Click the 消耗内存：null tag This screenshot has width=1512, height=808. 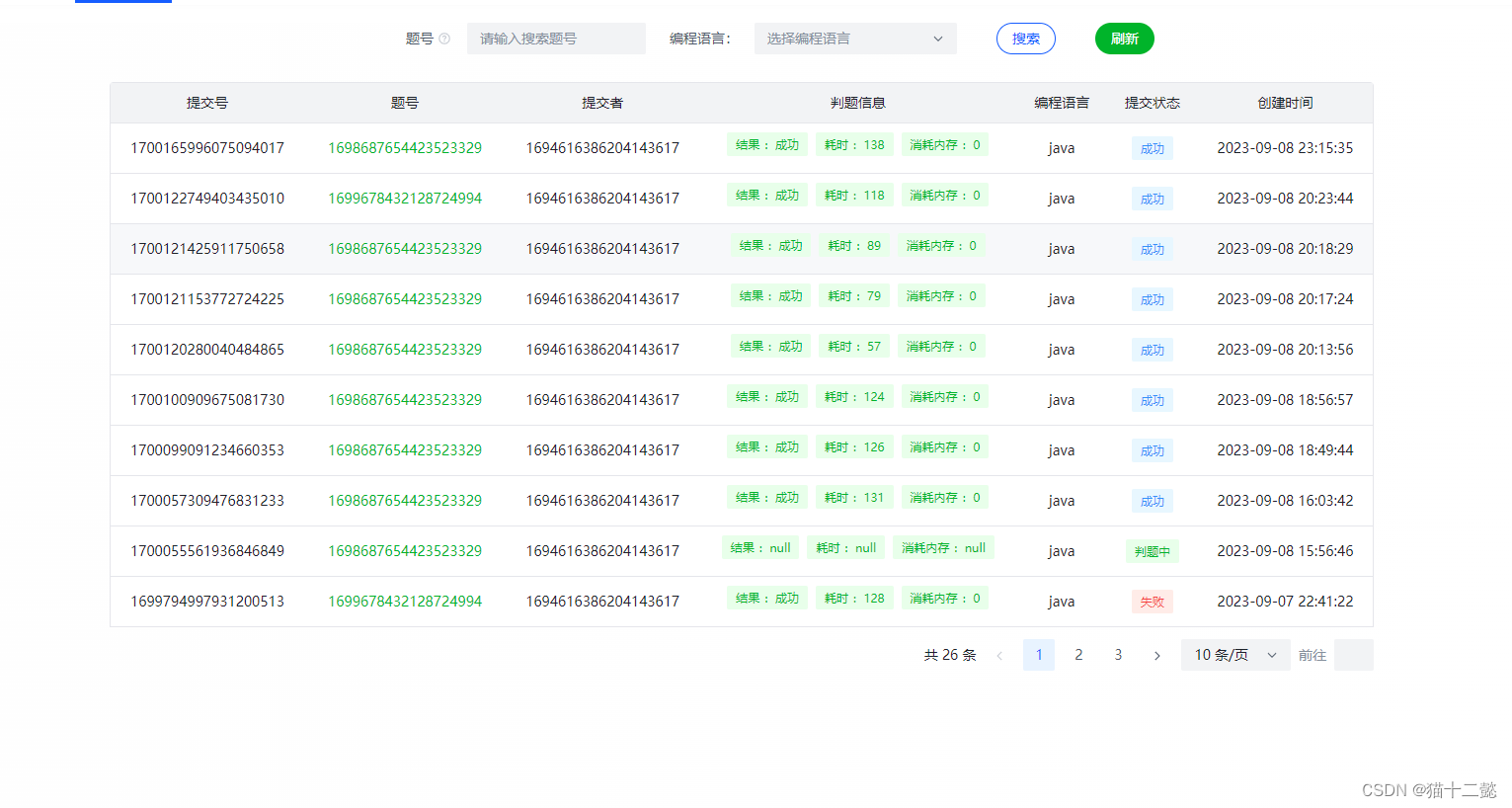click(x=943, y=548)
